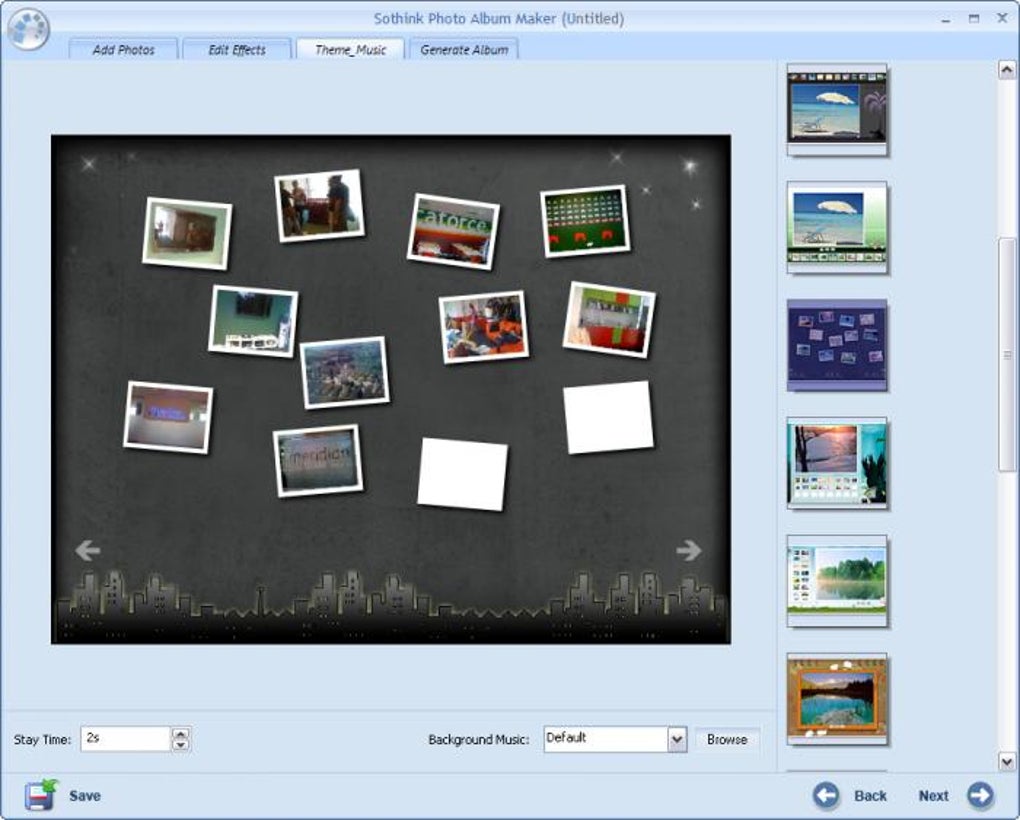Choose the sunset winter tree theme thumbnail
The height and width of the screenshot is (820, 1020).
tap(837, 463)
